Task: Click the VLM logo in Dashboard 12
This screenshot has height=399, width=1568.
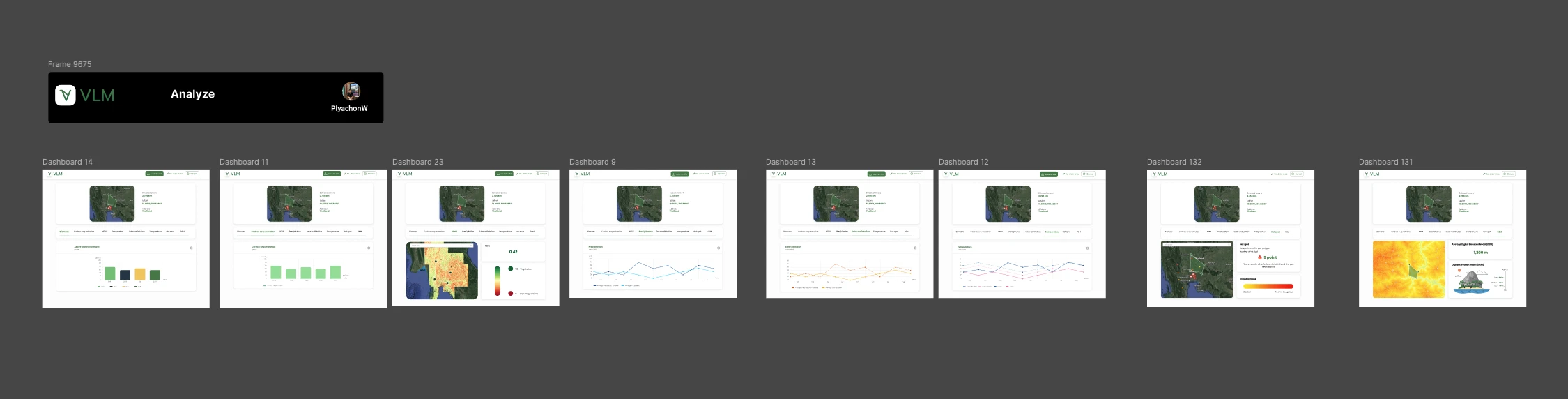Action: 952,174
